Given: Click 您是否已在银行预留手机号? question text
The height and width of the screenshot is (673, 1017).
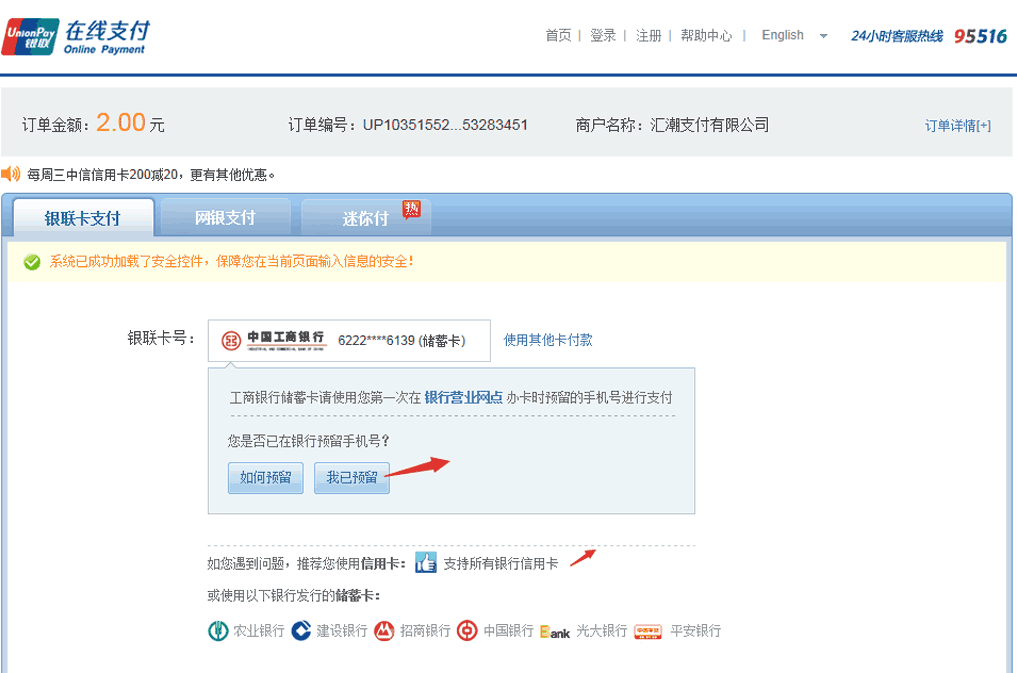Looking at the screenshot, I should pyautogui.click(x=309, y=442).
